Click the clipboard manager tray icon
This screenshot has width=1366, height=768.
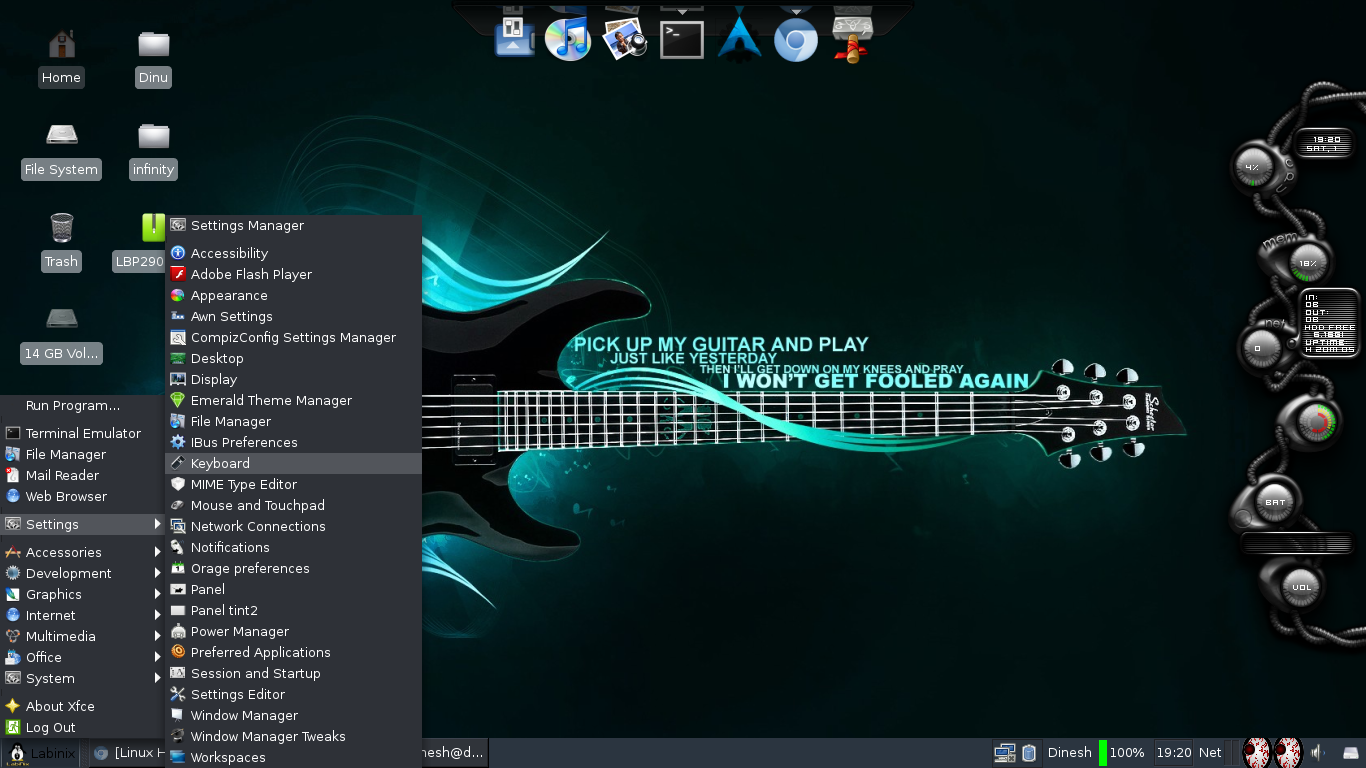click(x=1029, y=753)
